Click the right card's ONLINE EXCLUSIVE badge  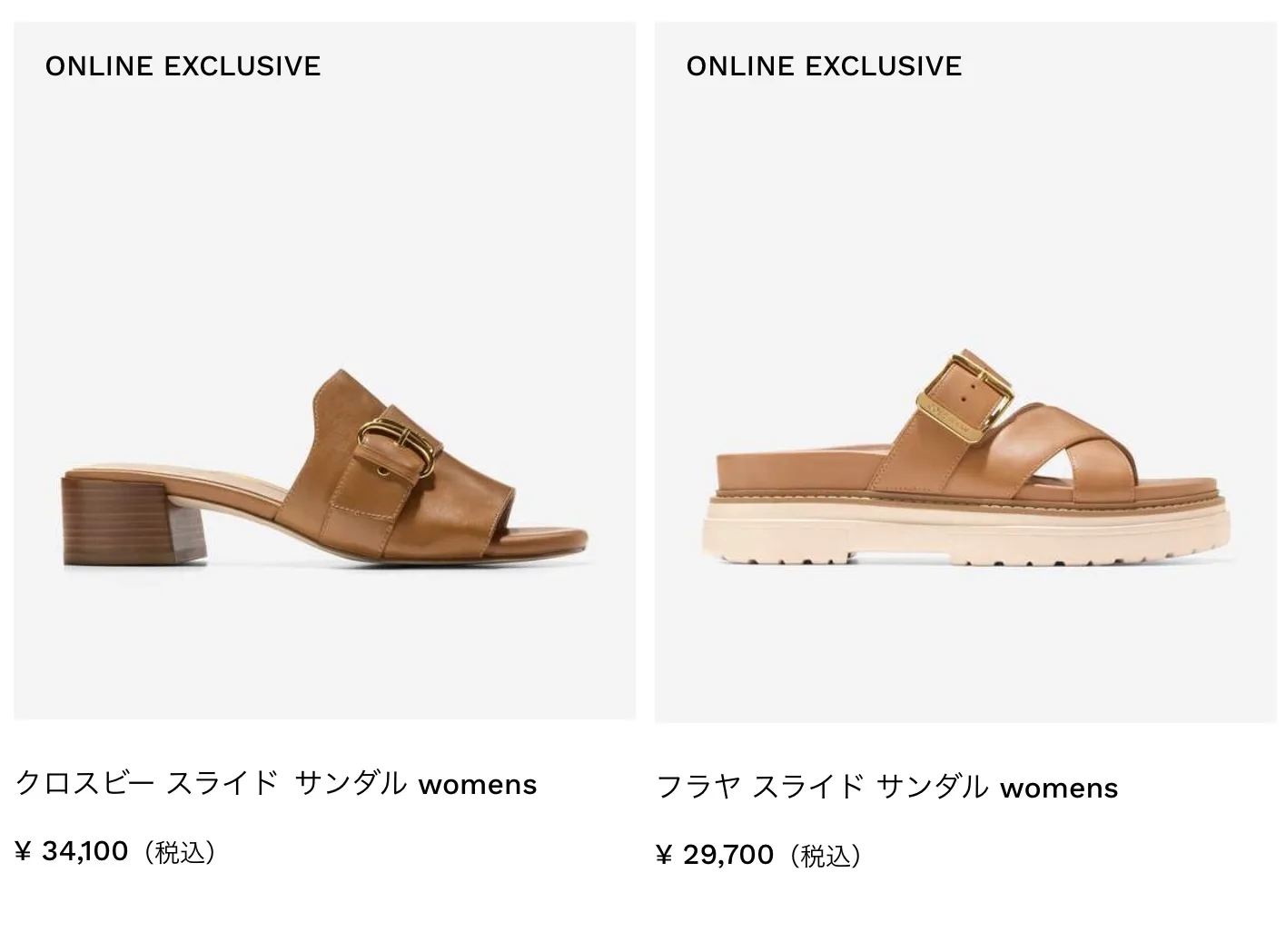coord(824,66)
